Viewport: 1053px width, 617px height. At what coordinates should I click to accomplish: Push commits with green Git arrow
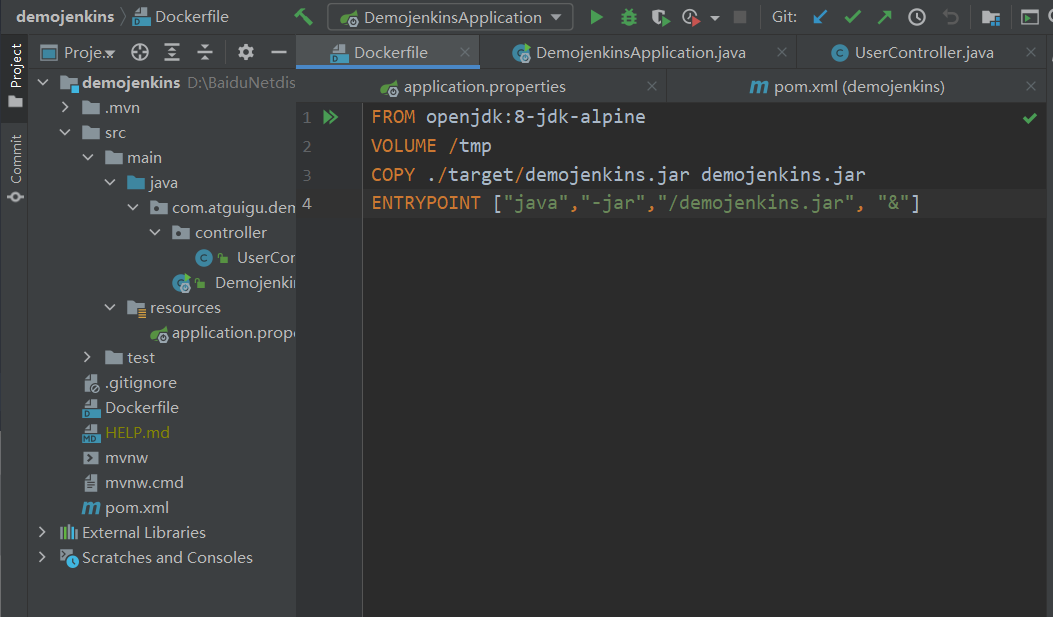click(884, 17)
